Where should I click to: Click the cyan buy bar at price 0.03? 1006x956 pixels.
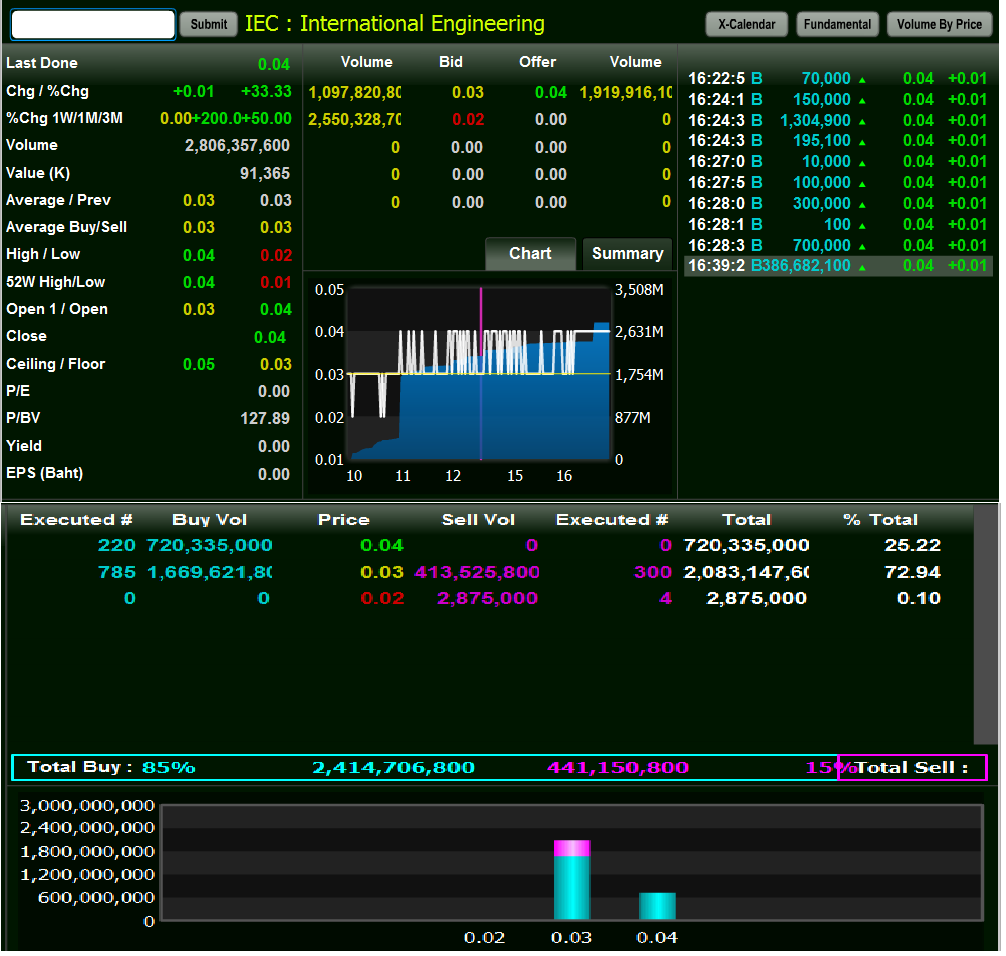click(x=572, y=888)
